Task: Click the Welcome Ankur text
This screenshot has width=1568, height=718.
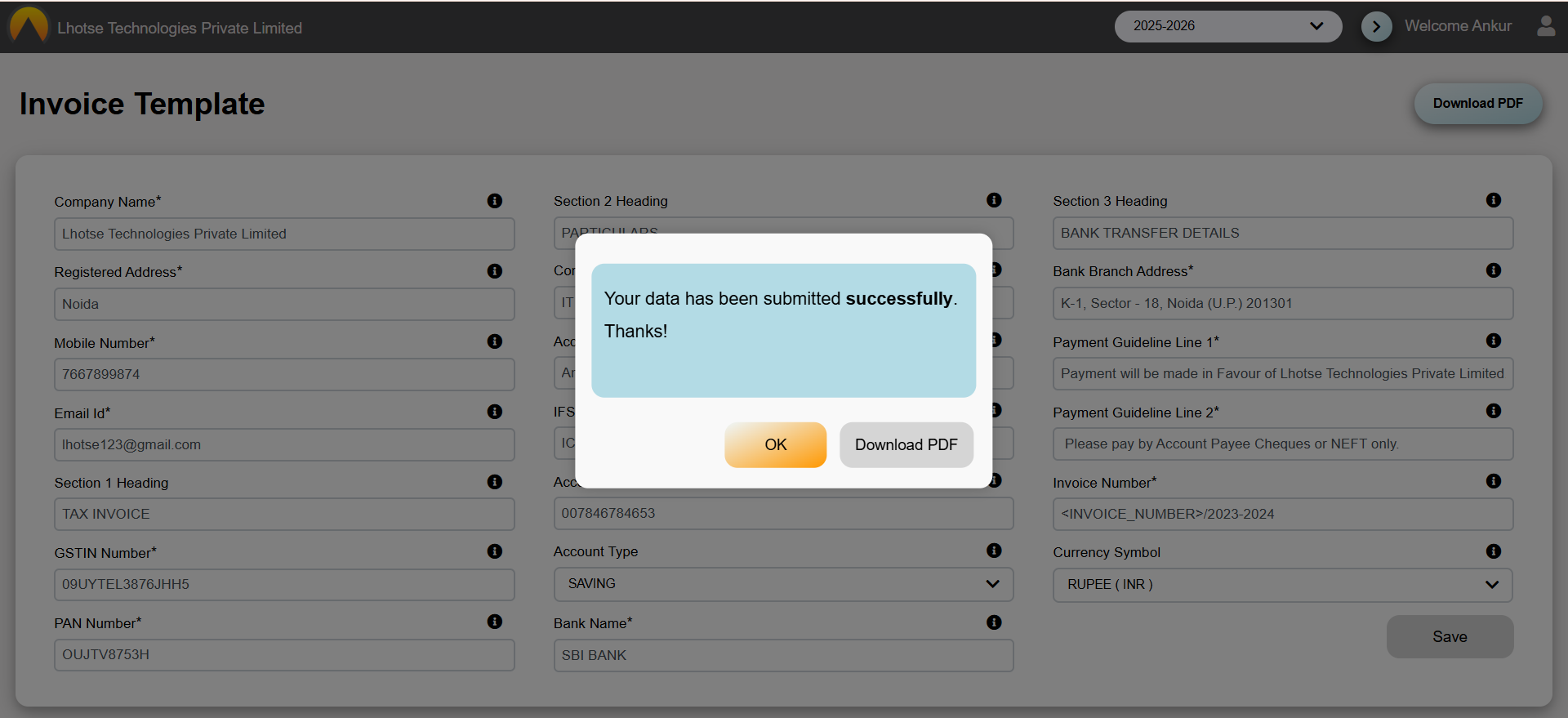Action: (x=1458, y=26)
